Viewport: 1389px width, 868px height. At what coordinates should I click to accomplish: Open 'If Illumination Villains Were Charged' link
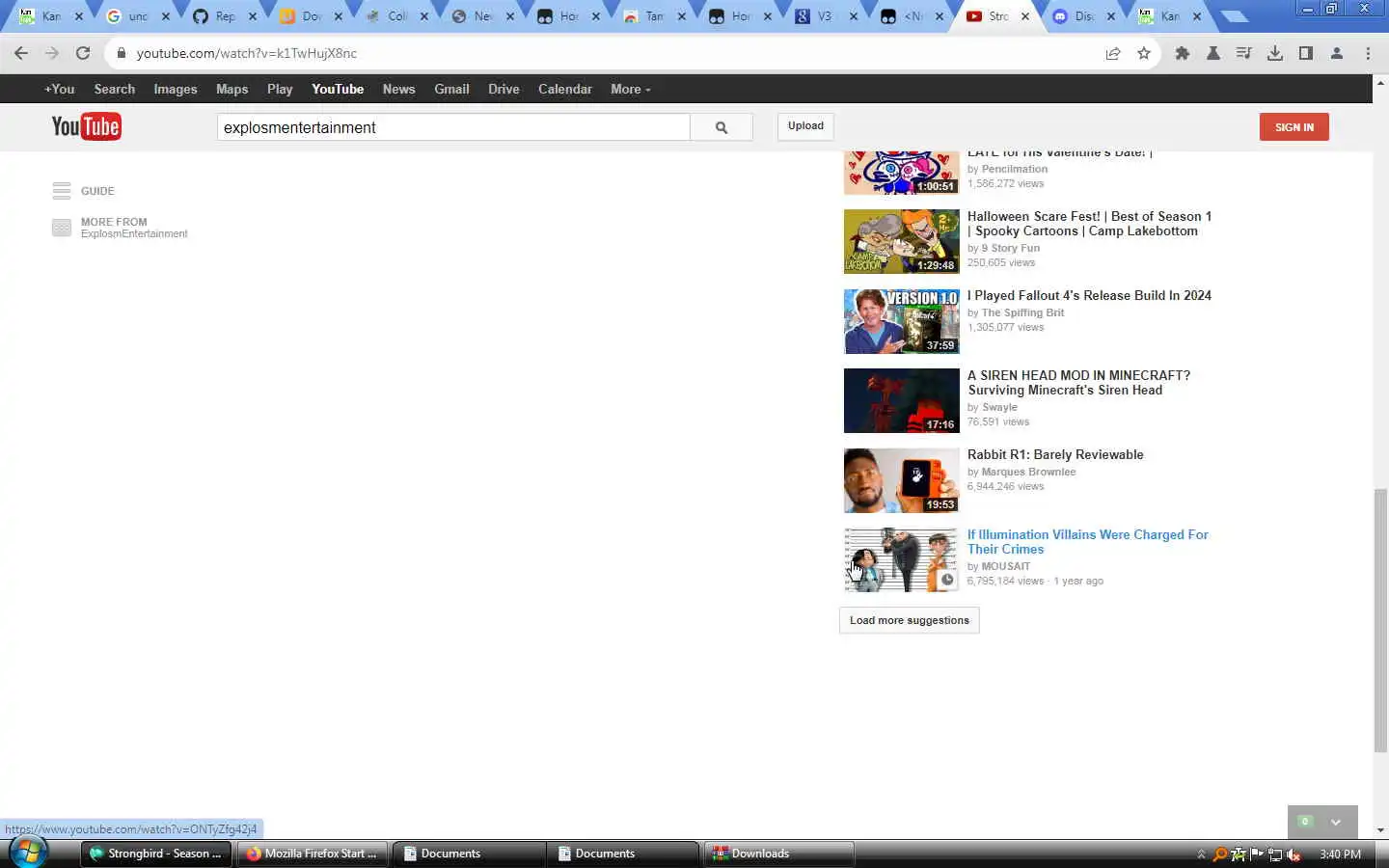tap(1087, 542)
